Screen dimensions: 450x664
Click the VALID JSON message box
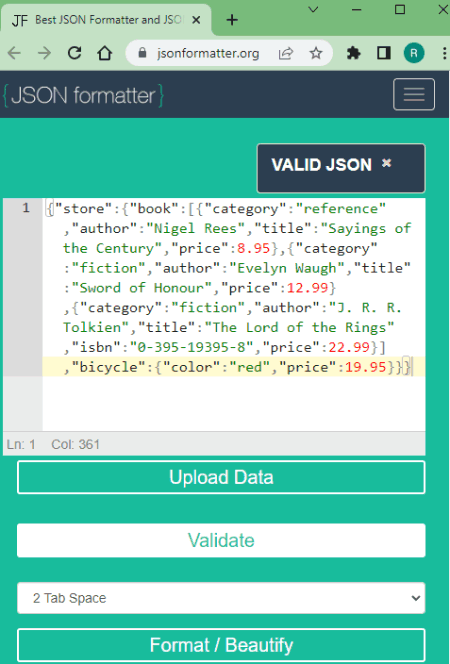coord(341,168)
